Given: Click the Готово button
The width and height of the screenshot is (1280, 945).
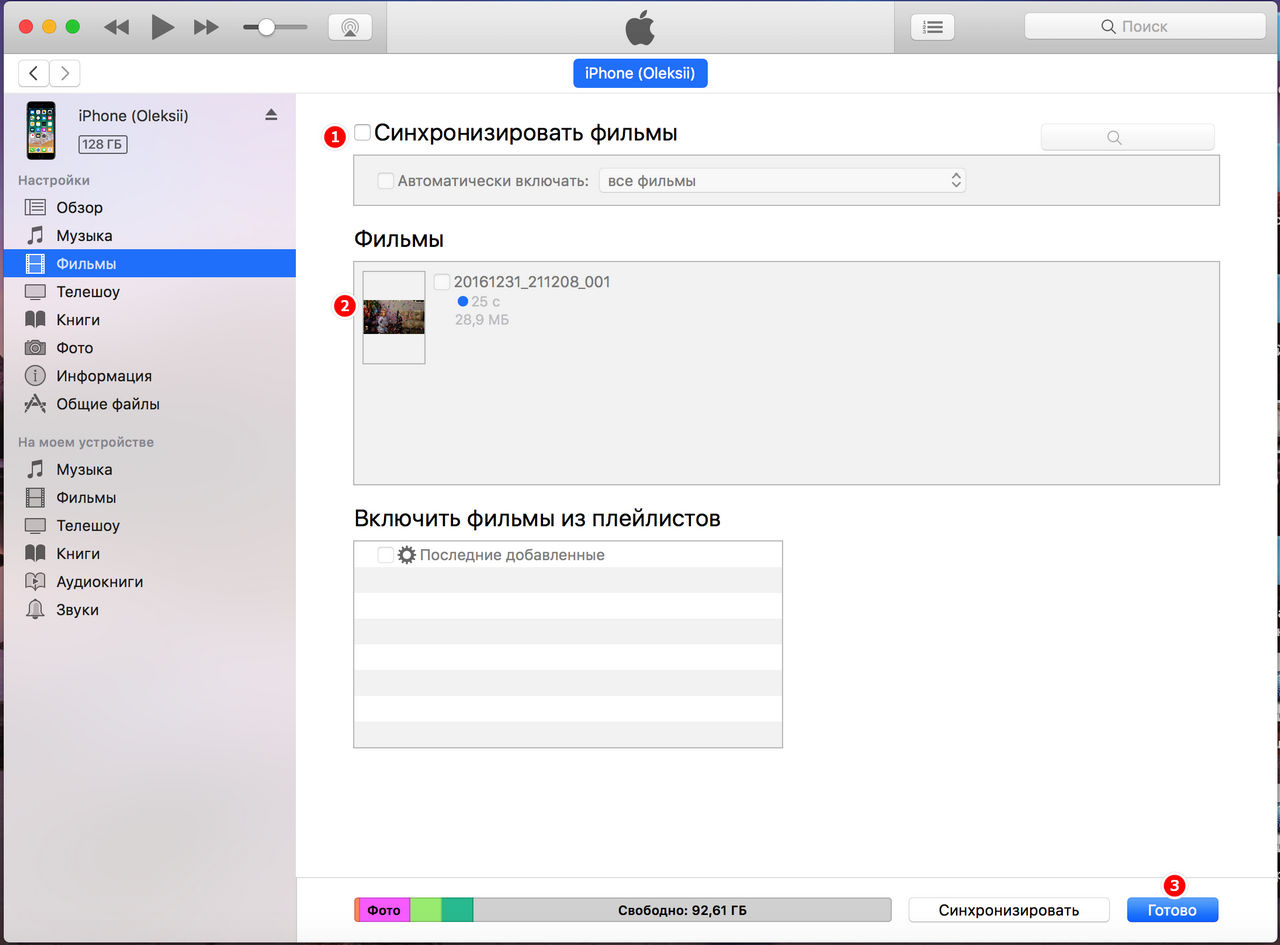Looking at the screenshot, I should 1172,910.
